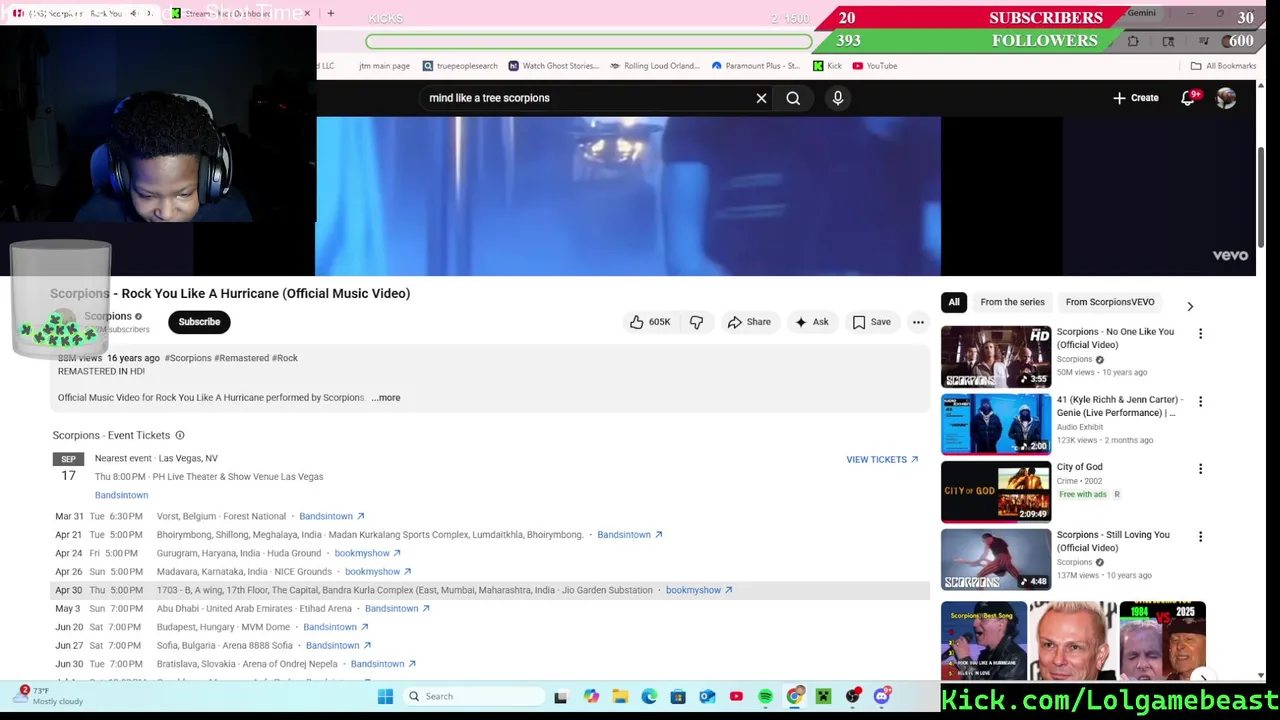Open Task View from the taskbar
This screenshot has width=1280, height=720.
click(x=560, y=696)
